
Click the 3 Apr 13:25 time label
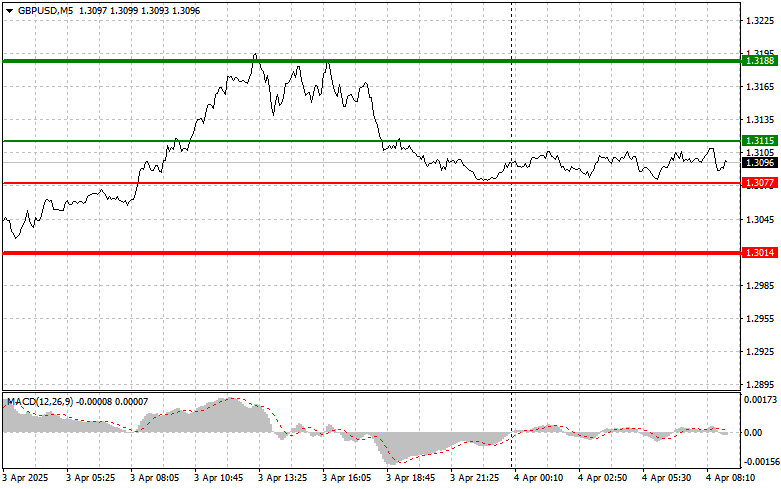tap(282, 478)
